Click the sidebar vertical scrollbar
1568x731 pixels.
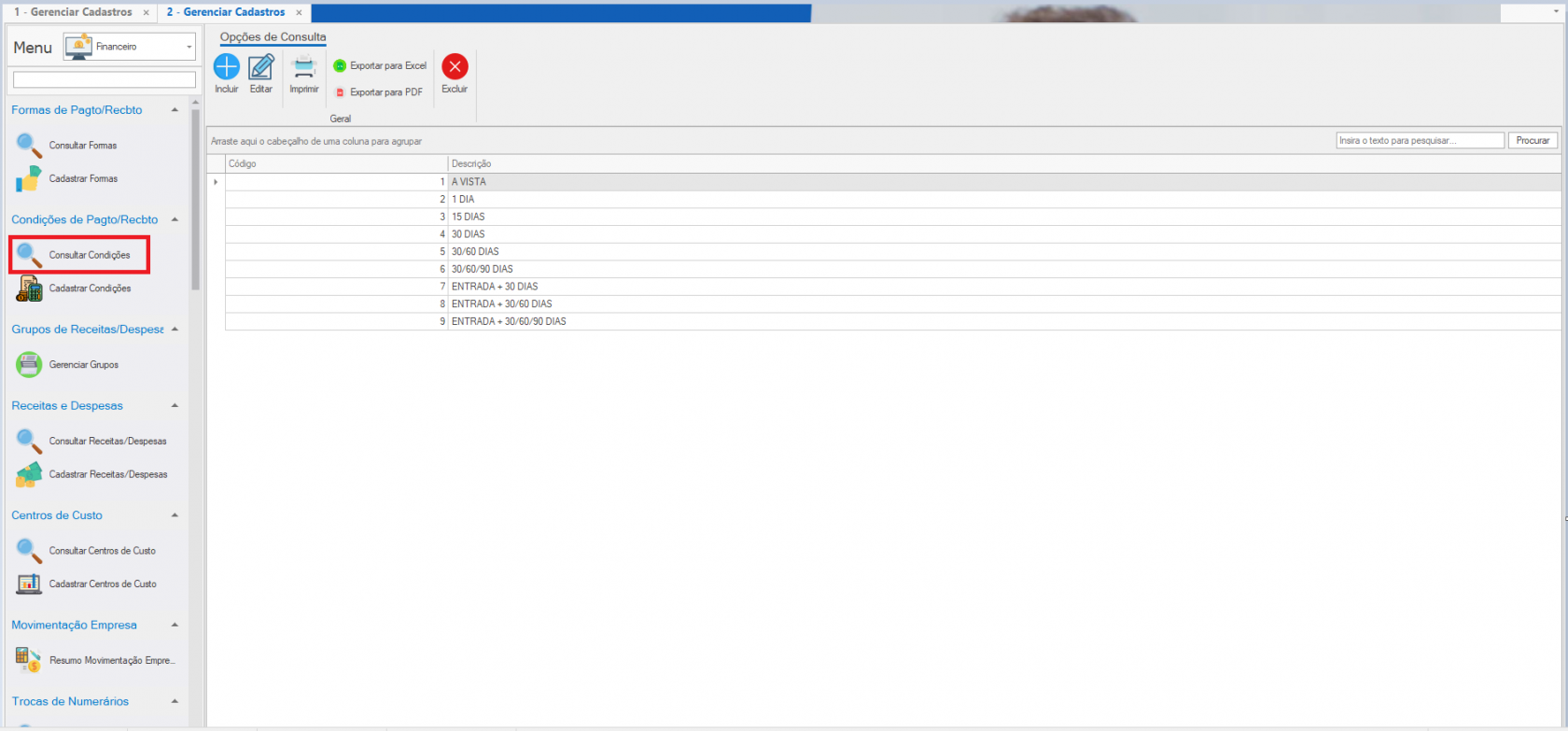195,201
